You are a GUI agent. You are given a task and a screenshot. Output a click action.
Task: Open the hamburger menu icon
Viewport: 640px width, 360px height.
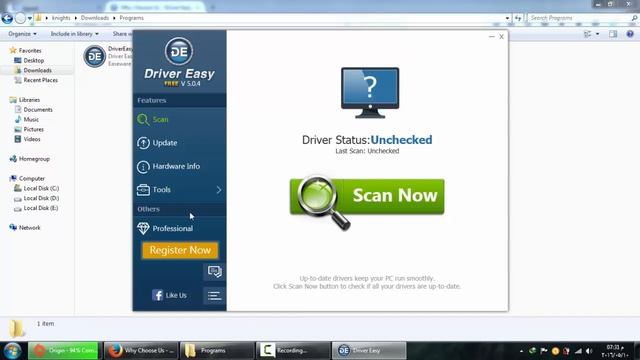point(214,296)
